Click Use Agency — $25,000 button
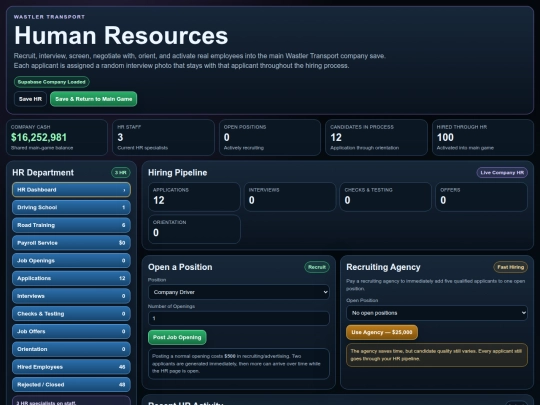 click(382, 332)
